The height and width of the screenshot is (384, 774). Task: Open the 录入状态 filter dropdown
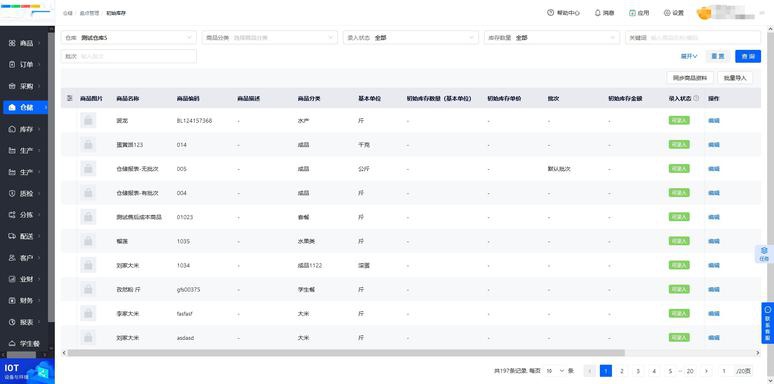(411, 38)
